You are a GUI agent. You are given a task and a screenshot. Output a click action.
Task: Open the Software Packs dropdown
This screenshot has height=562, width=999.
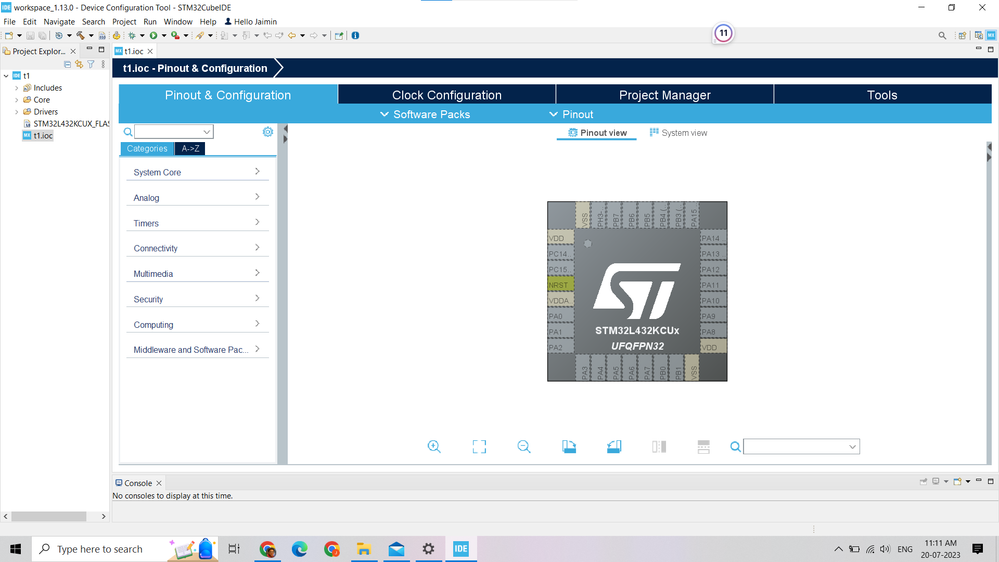[425, 114]
